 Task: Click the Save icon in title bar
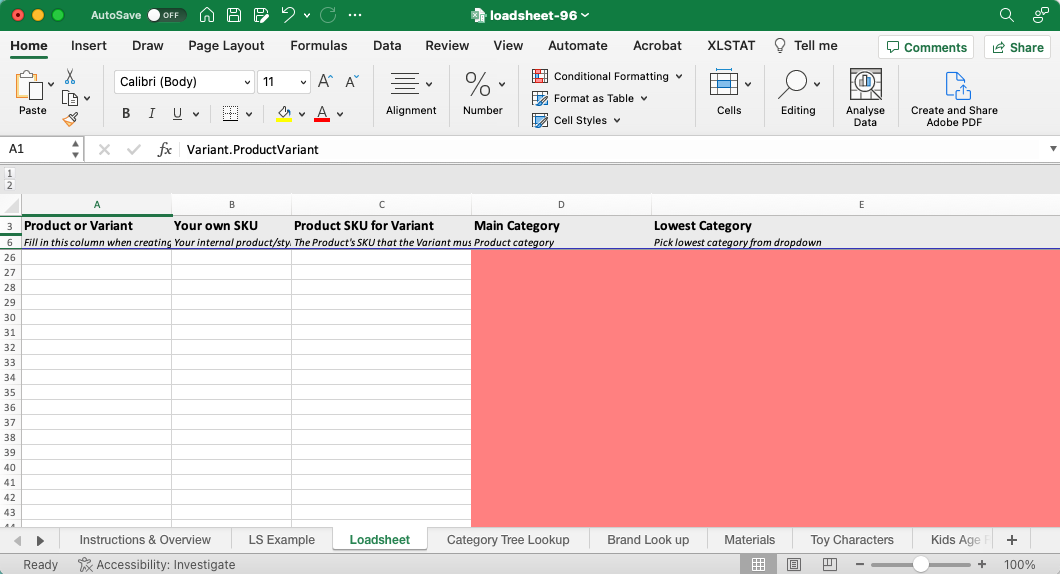[234, 15]
